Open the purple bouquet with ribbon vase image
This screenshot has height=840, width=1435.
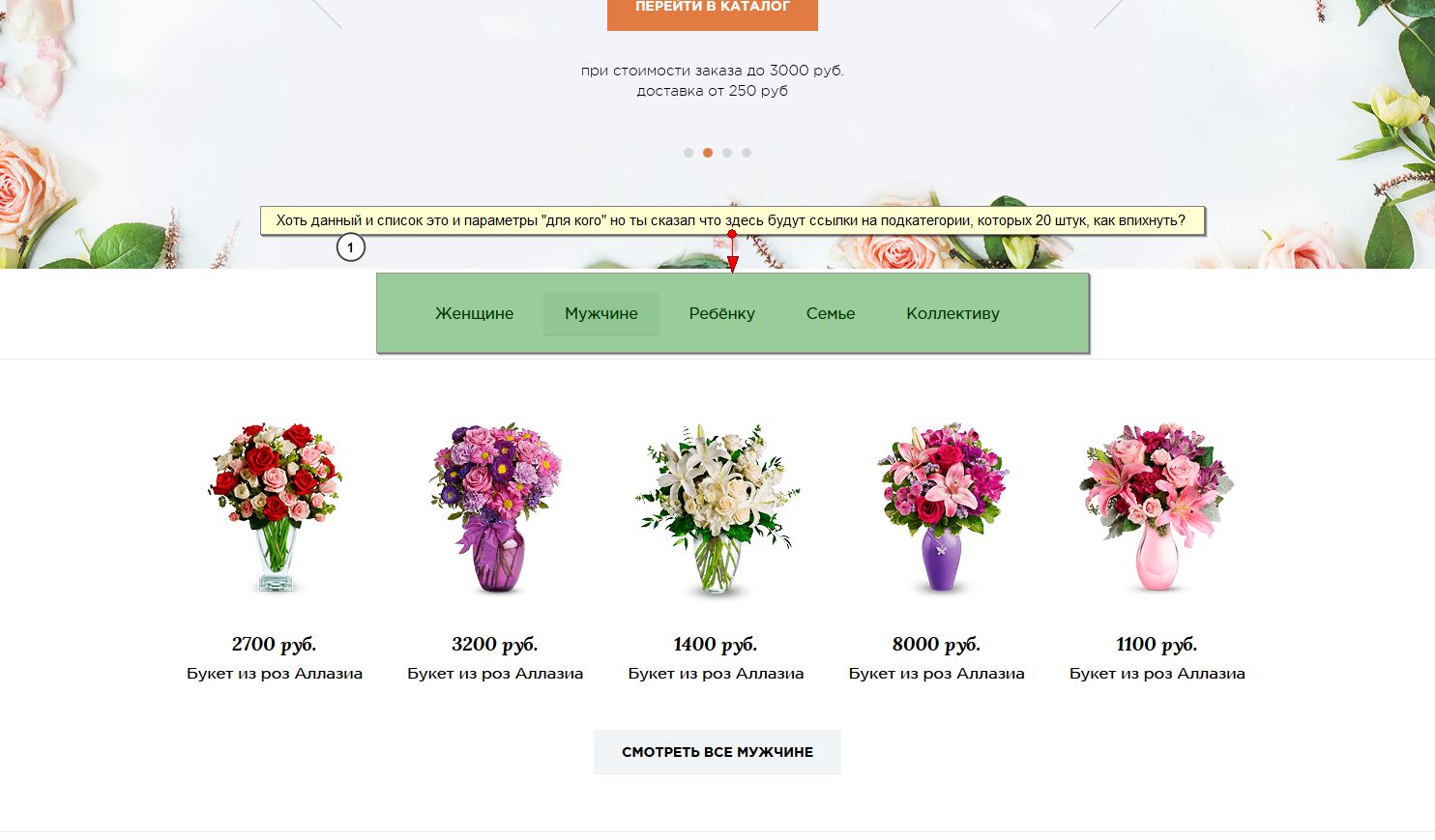pyautogui.click(x=496, y=507)
